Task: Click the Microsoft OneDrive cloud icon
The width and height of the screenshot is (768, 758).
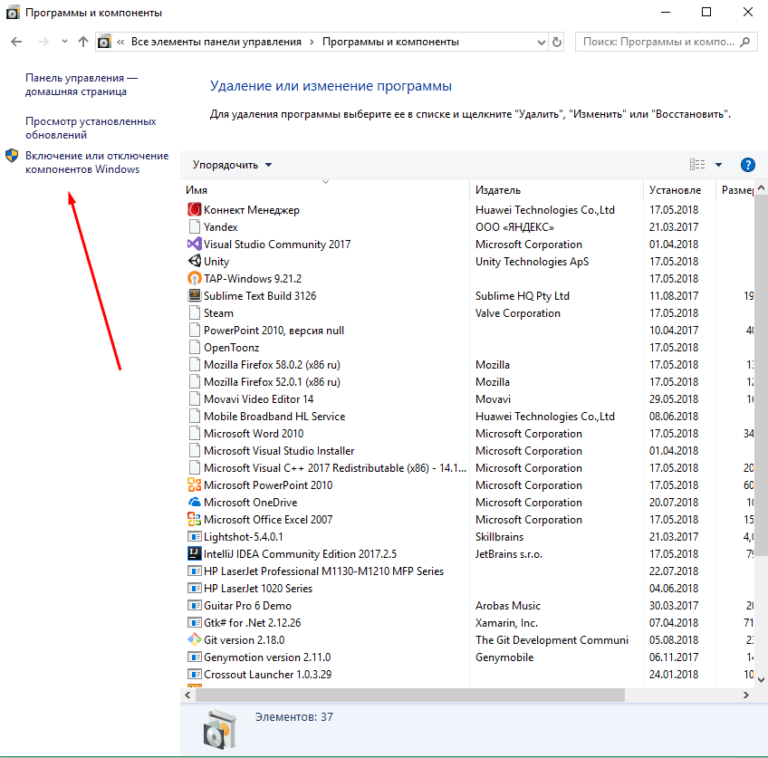Action: click(x=194, y=502)
